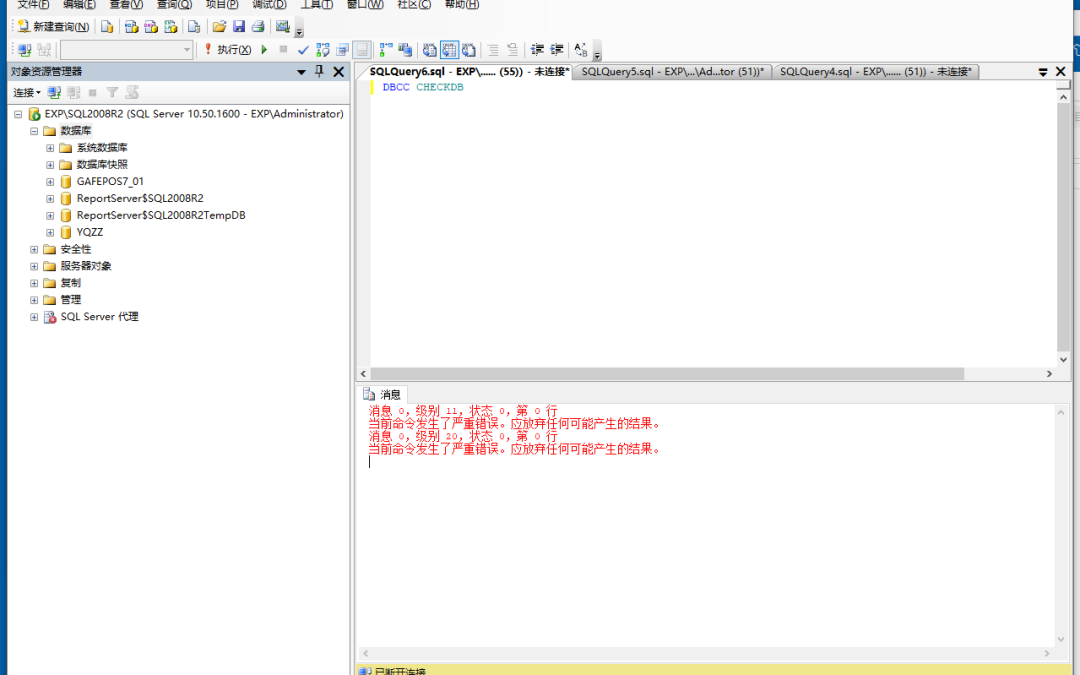Expand the GAFEPOS7_01 database node
Image resolution: width=1080 pixels, height=675 pixels.
(x=50, y=182)
